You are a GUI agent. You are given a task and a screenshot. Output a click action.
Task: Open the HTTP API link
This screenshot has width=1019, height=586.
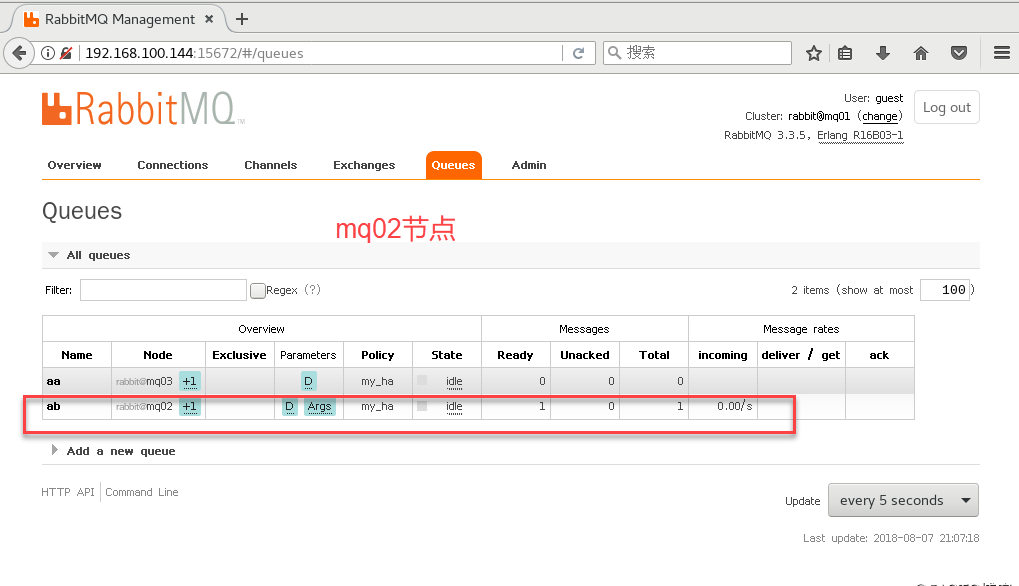point(68,492)
